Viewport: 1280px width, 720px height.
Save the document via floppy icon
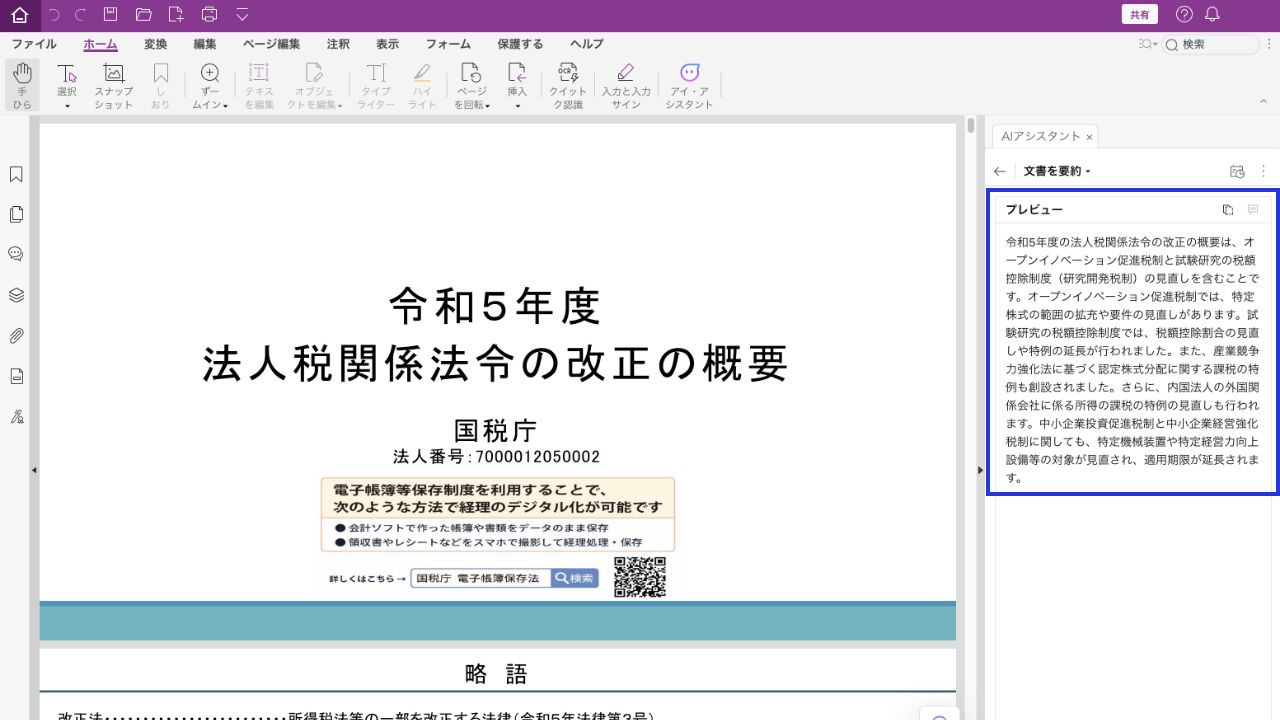pyautogui.click(x=111, y=14)
